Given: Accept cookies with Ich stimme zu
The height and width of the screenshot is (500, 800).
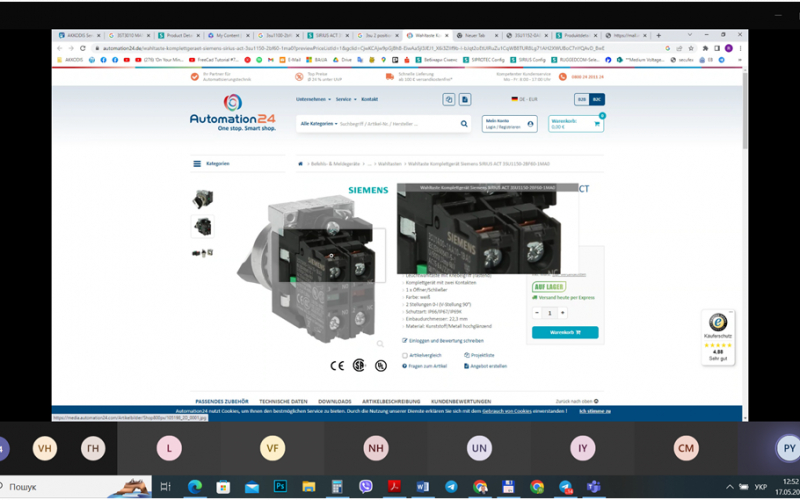Looking at the screenshot, I should point(595,411).
